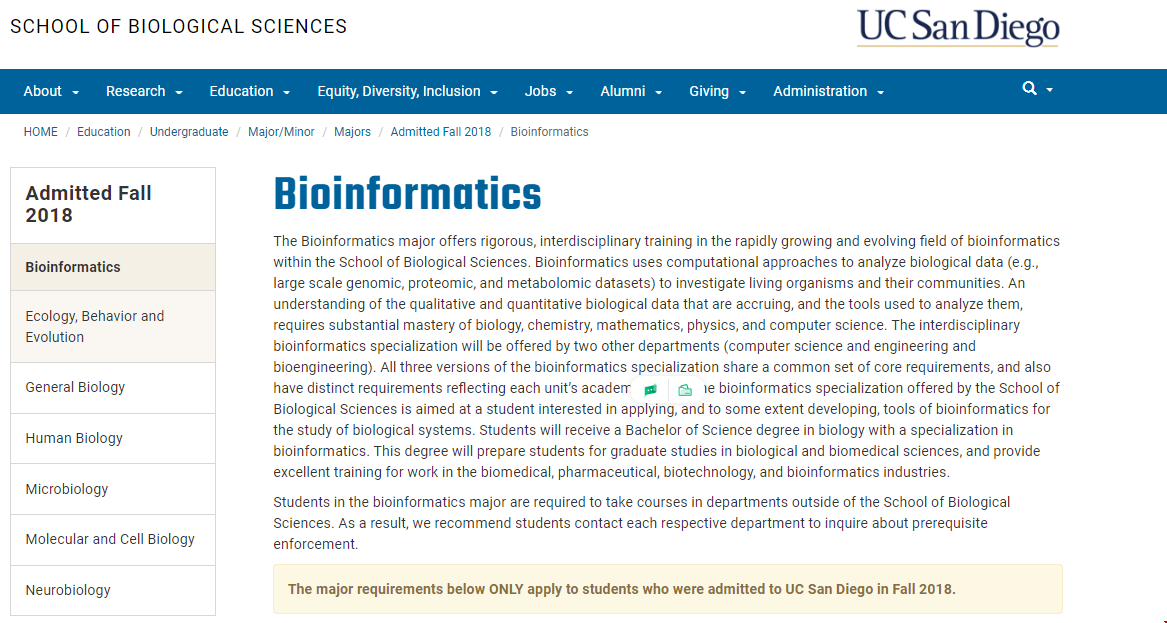Click the green chat bubble suggestion icon

coord(650,389)
